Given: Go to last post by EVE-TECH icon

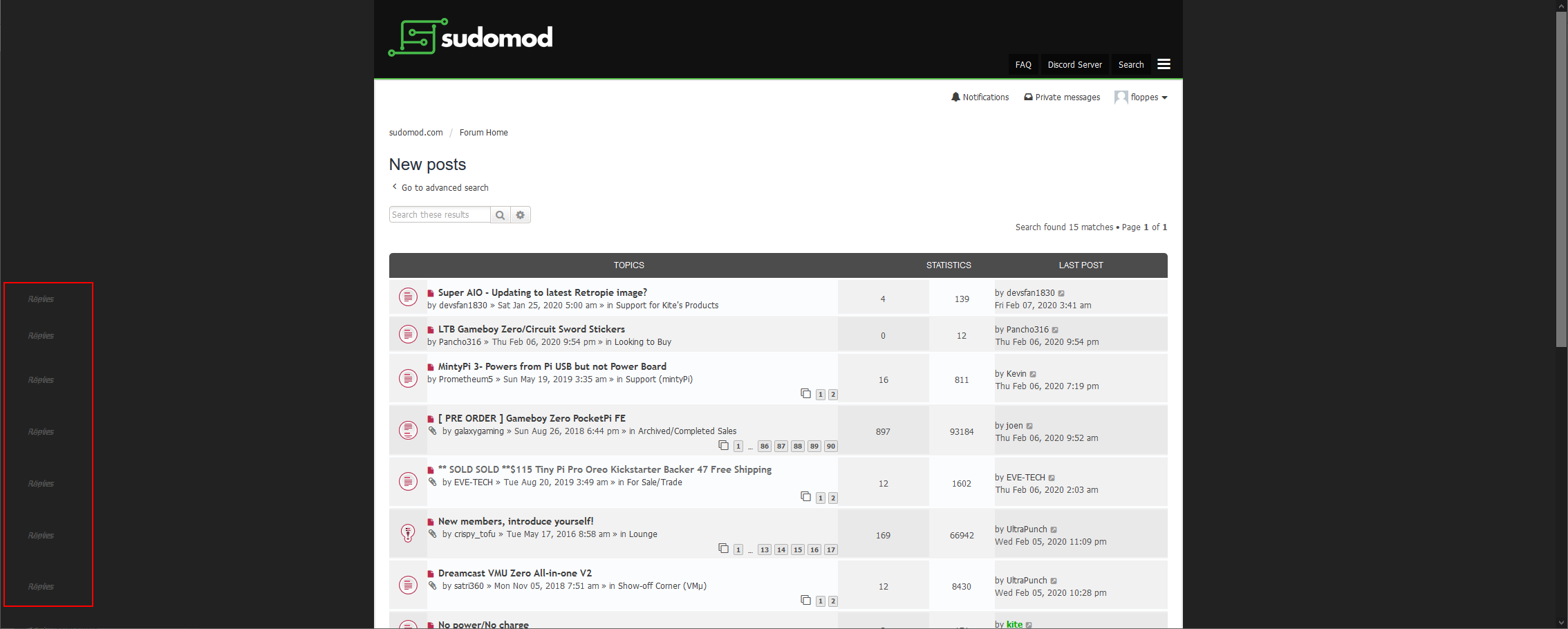Looking at the screenshot, I should (1052, 478).
